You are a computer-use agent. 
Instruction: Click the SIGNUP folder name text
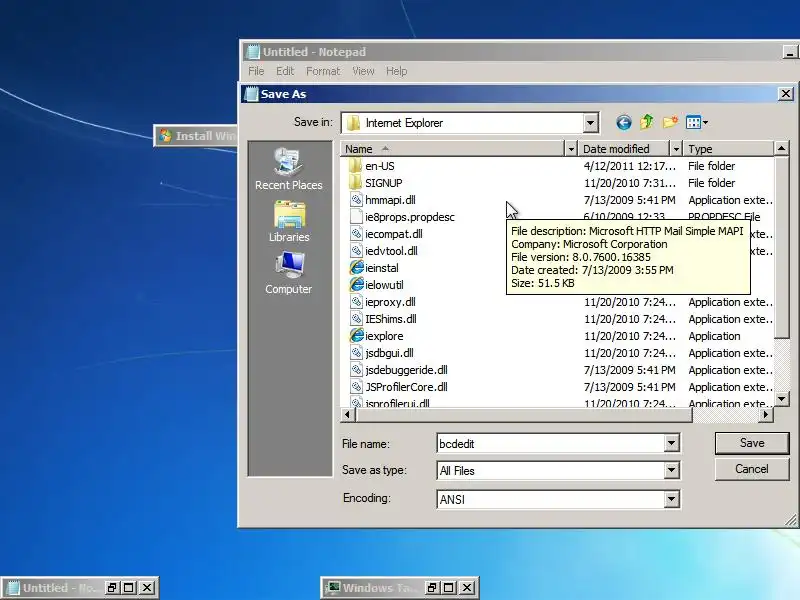pyautogui.click(x=384, y=183)
